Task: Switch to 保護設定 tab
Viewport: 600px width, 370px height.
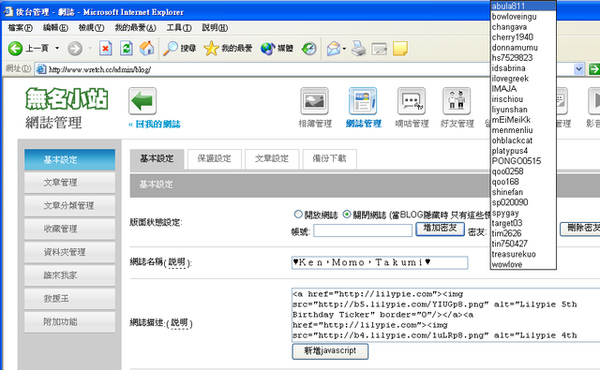Action: [214, 159]
